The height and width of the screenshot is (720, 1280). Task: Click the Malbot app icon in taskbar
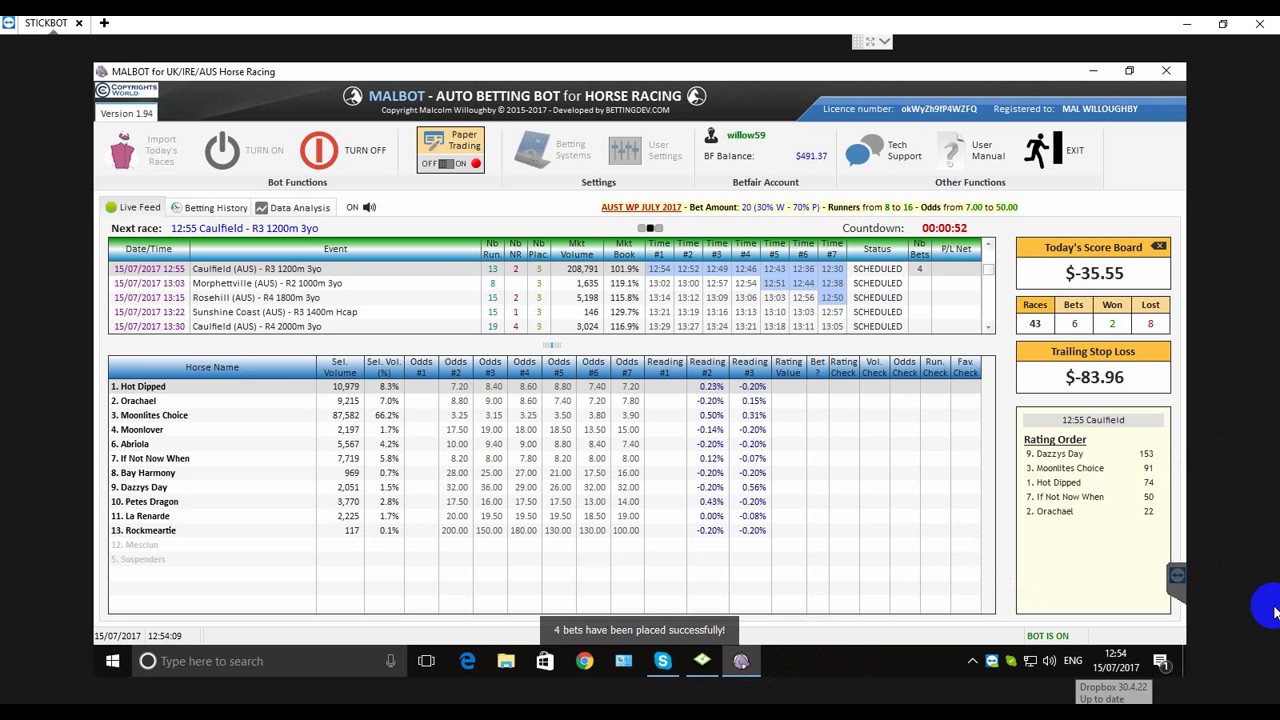(741, 661)
